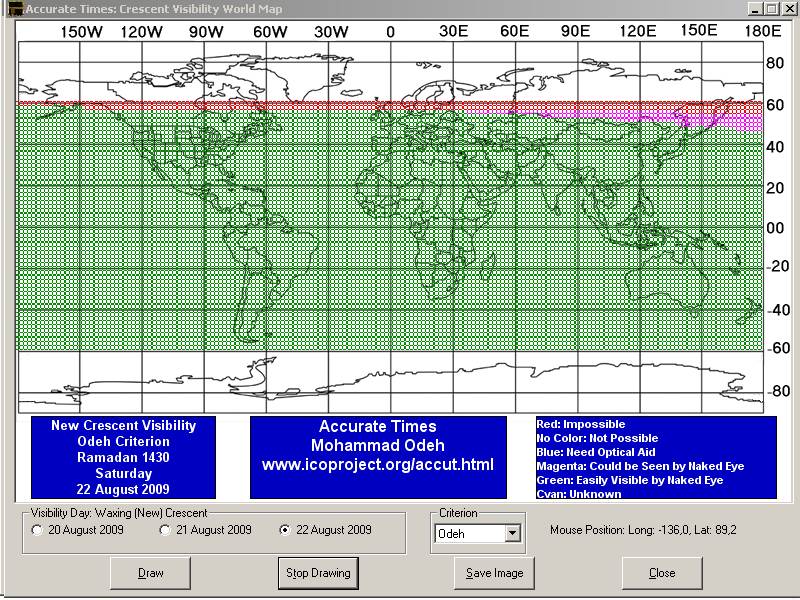The width and height of the screenshot is (800, 600).
Task: Close the window using the title bar X
Action: click(x=788, y=9)
